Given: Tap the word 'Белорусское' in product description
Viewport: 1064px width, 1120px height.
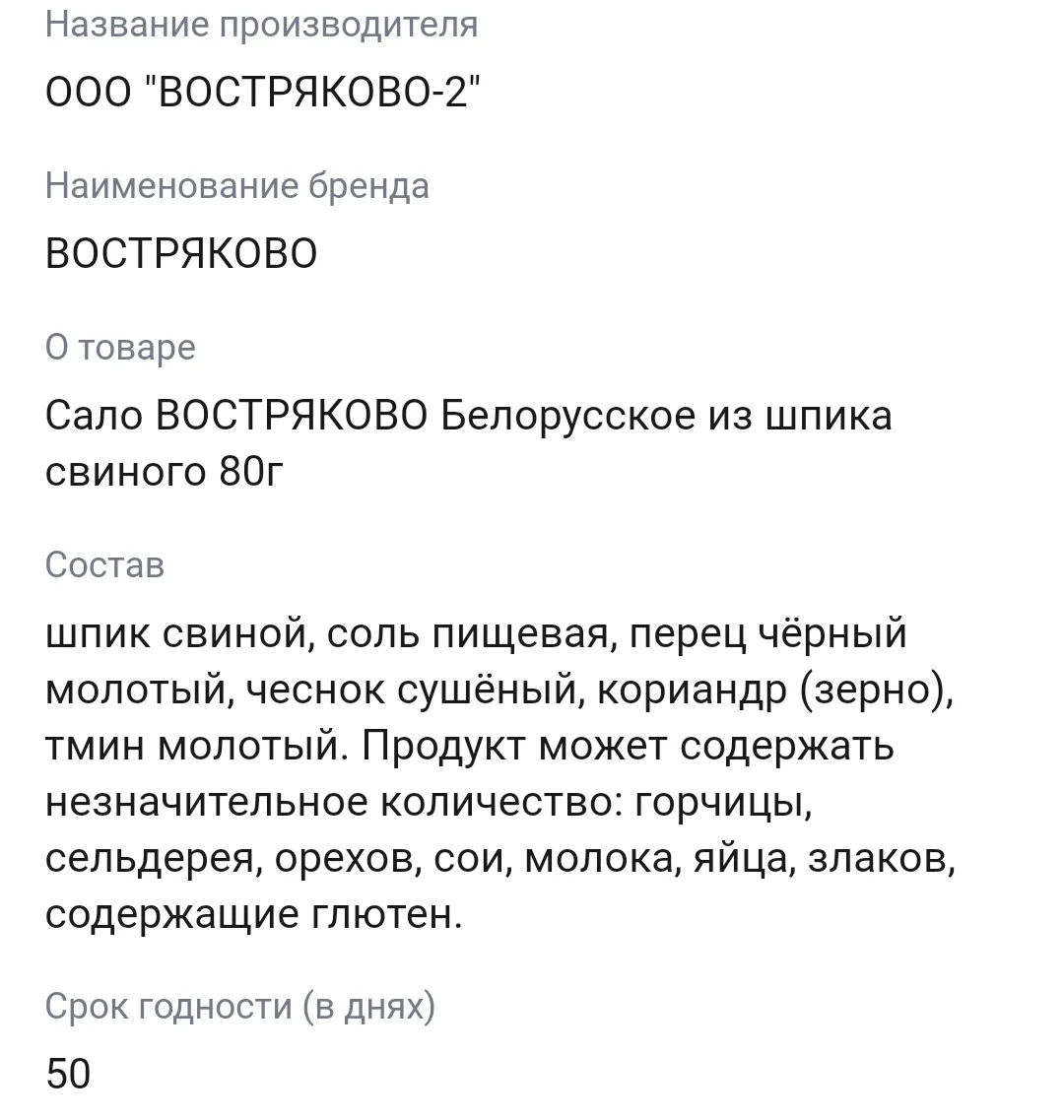Looking at the screenshot, I should (568, 416).
